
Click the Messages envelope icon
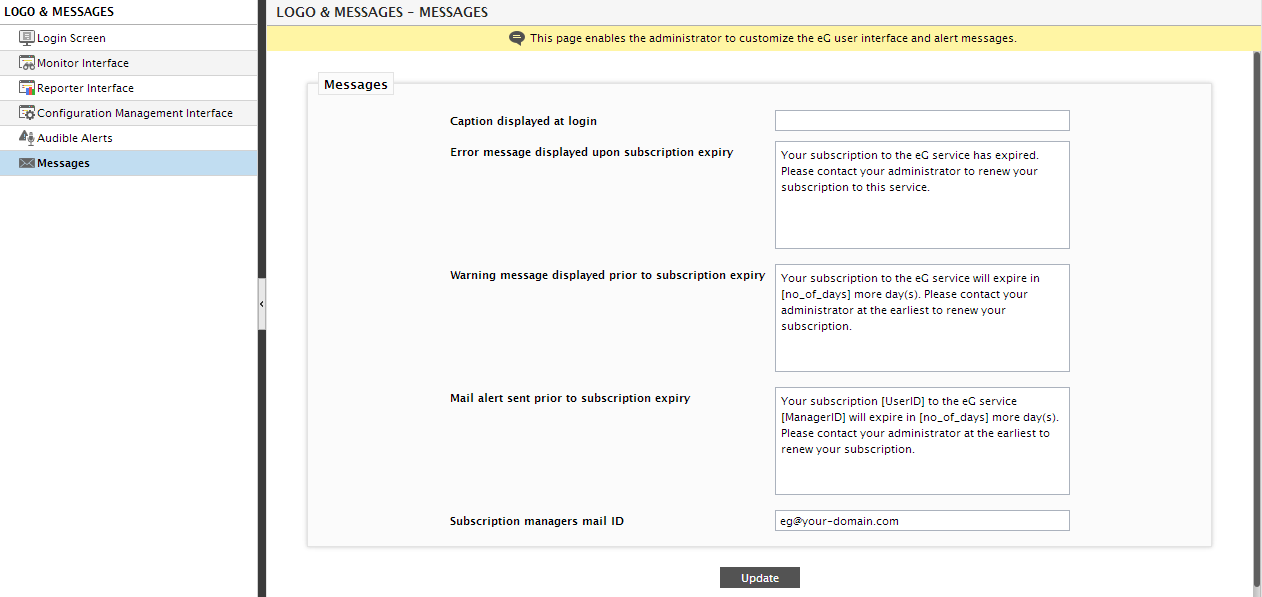(x=27, y=163)
